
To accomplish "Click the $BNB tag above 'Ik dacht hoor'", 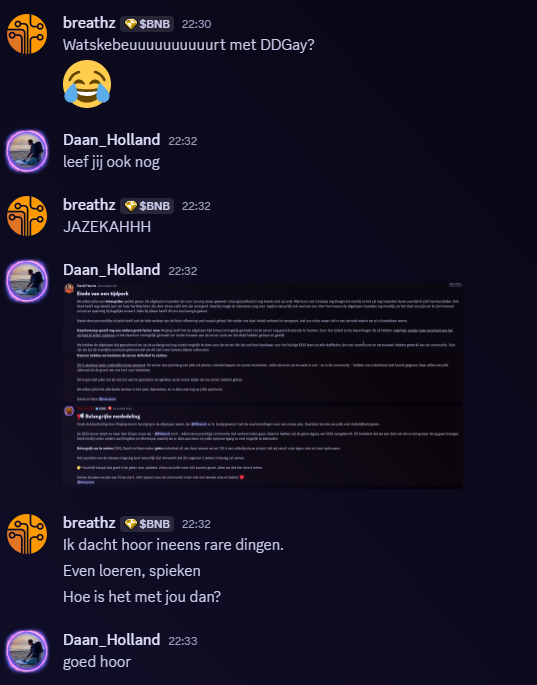I will pos(147,524).
